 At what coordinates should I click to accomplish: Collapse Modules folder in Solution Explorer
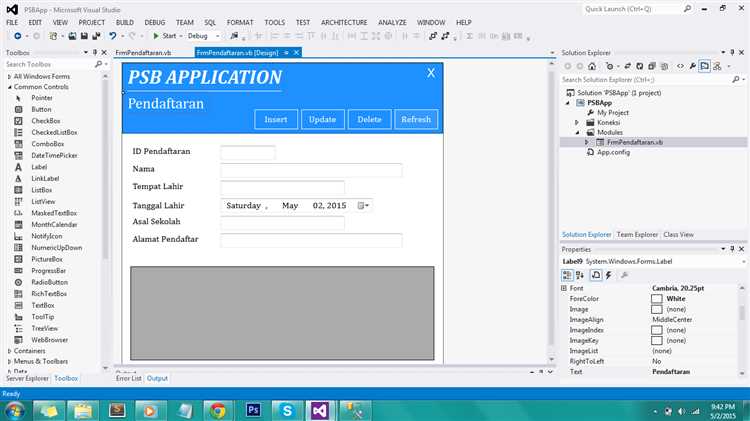tap(577, 133)
